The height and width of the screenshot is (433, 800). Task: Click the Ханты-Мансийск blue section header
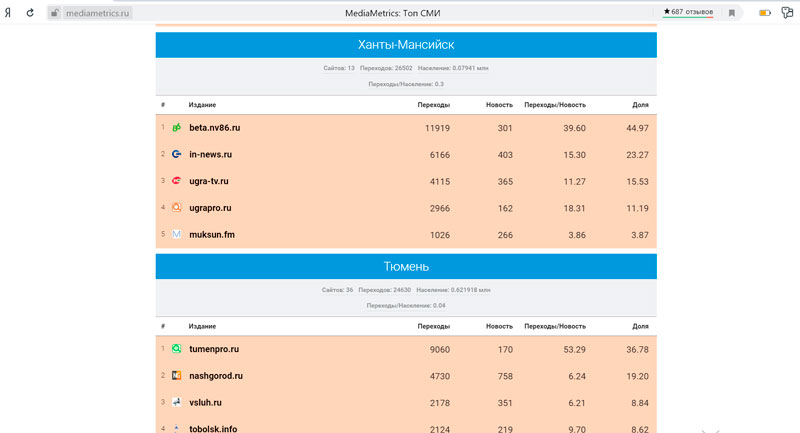point(406,45)
